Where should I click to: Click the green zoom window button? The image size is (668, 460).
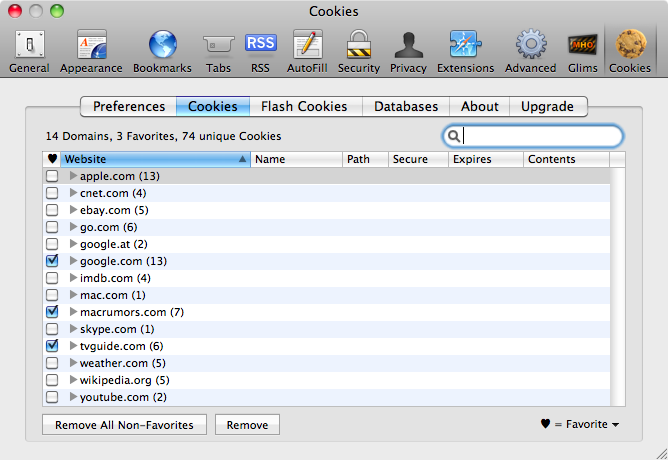[x=57, y=11]
